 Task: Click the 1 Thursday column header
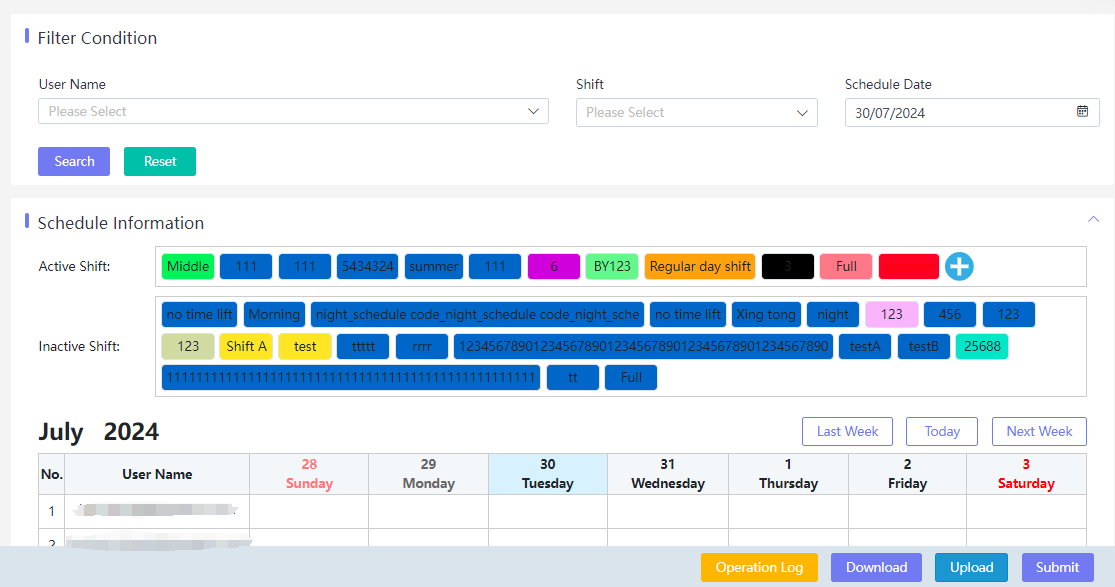point(788,474)
